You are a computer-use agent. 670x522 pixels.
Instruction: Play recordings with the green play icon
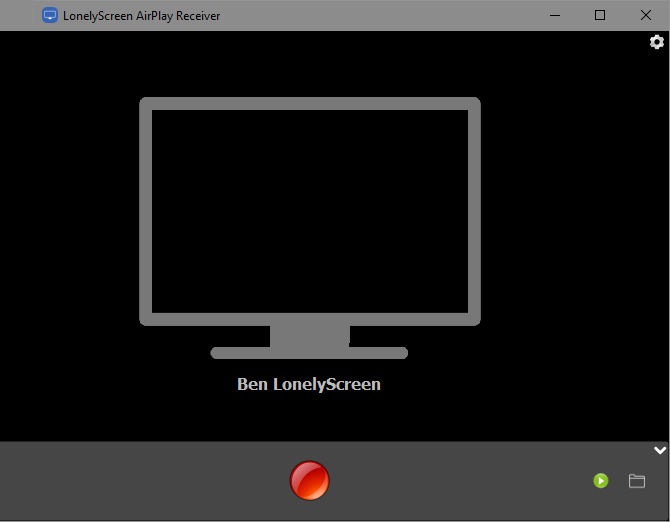click(601, 481)
